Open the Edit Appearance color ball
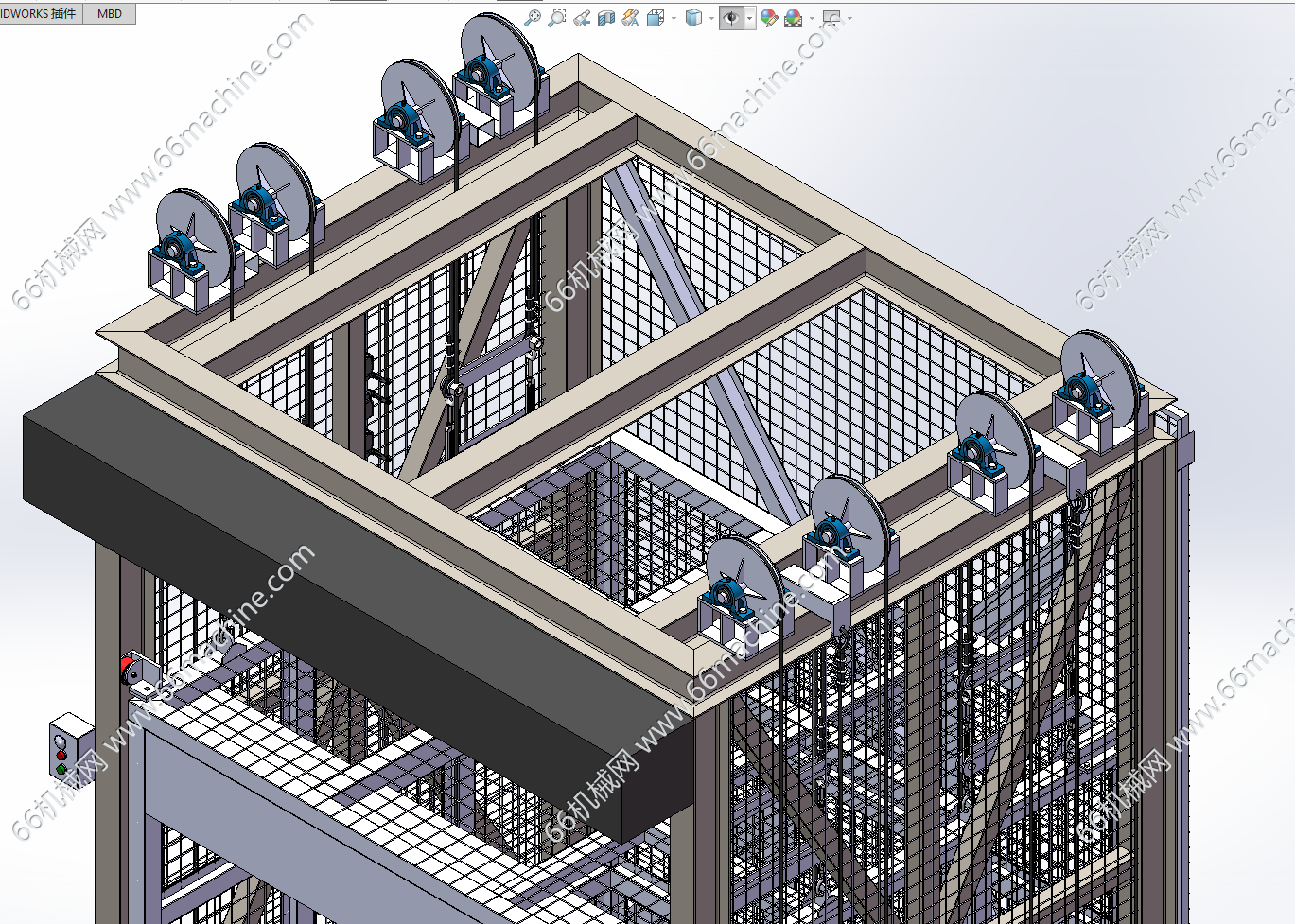Viewport: 1295px width, 924px height. coord(768,18)
